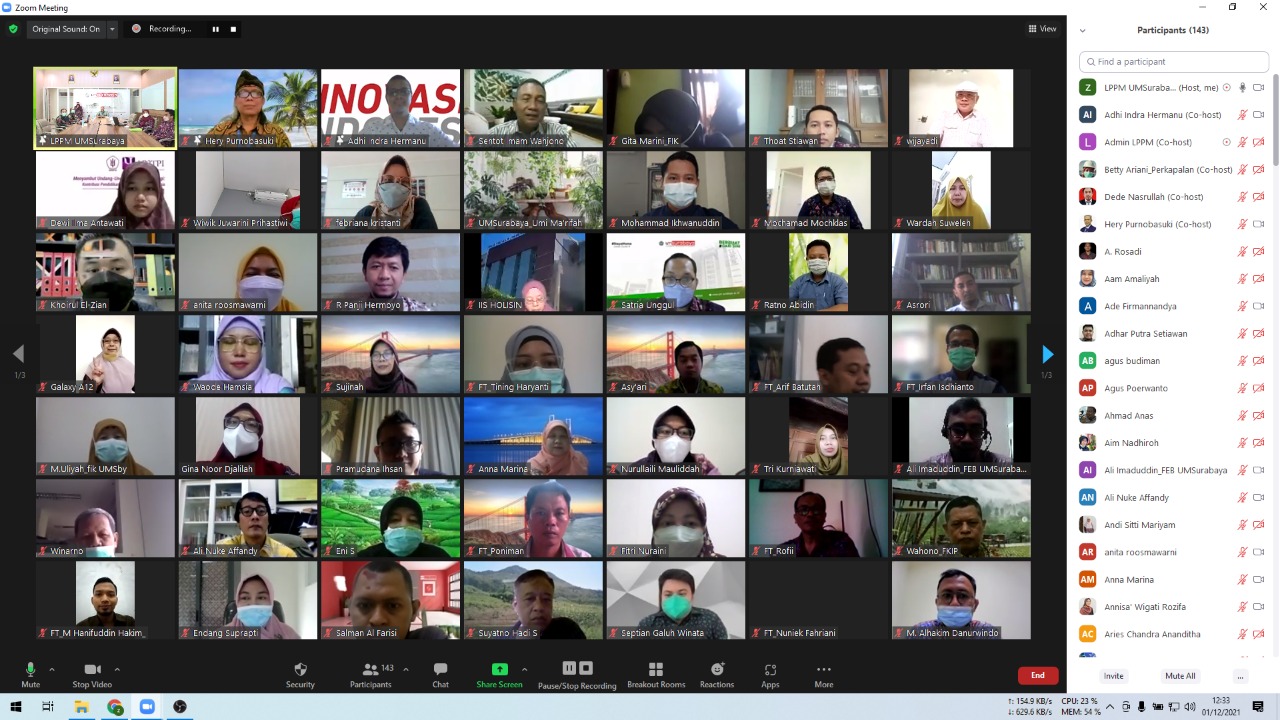Select participant Agus Poerwanto in list
The height and width of the screenshot is (720, 1280).
1172,388
